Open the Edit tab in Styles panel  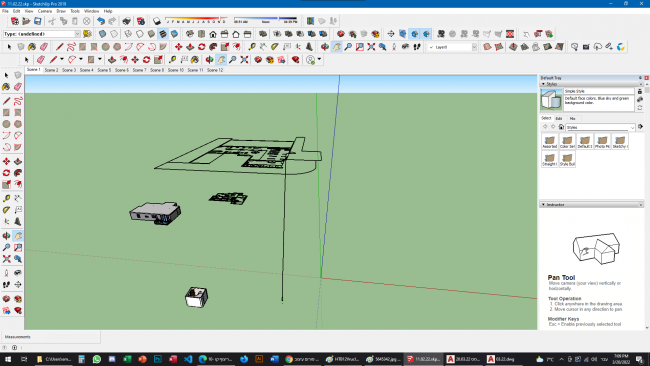(559, 119)
